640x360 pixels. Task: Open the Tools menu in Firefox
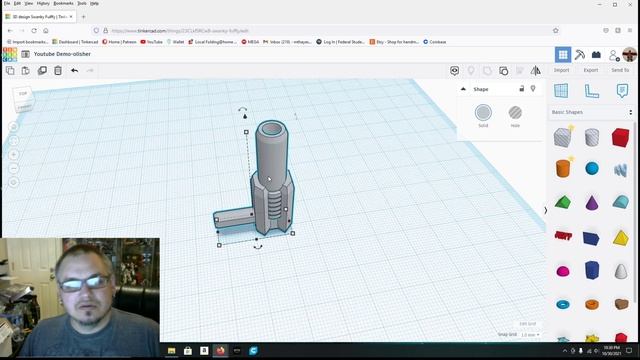point(82,3)
